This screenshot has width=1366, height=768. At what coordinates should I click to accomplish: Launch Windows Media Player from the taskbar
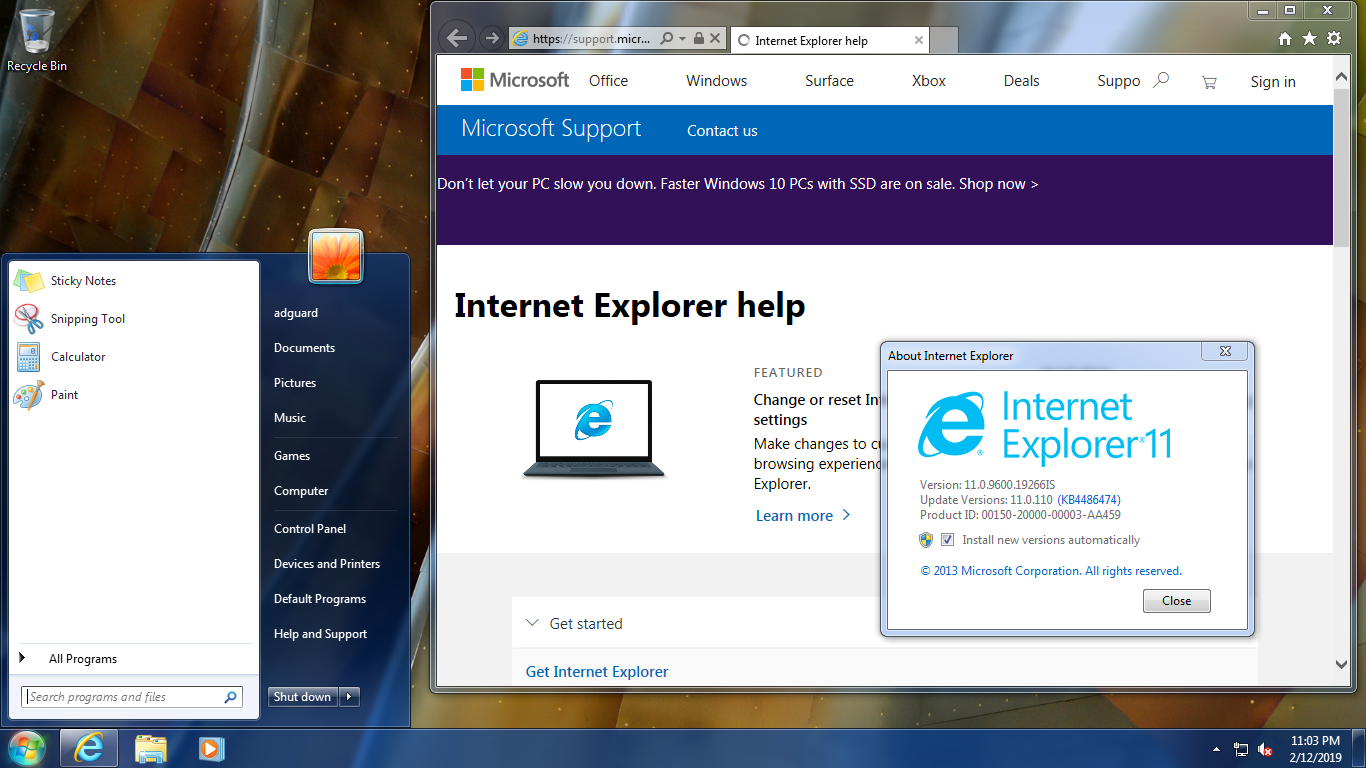(211, 748)
